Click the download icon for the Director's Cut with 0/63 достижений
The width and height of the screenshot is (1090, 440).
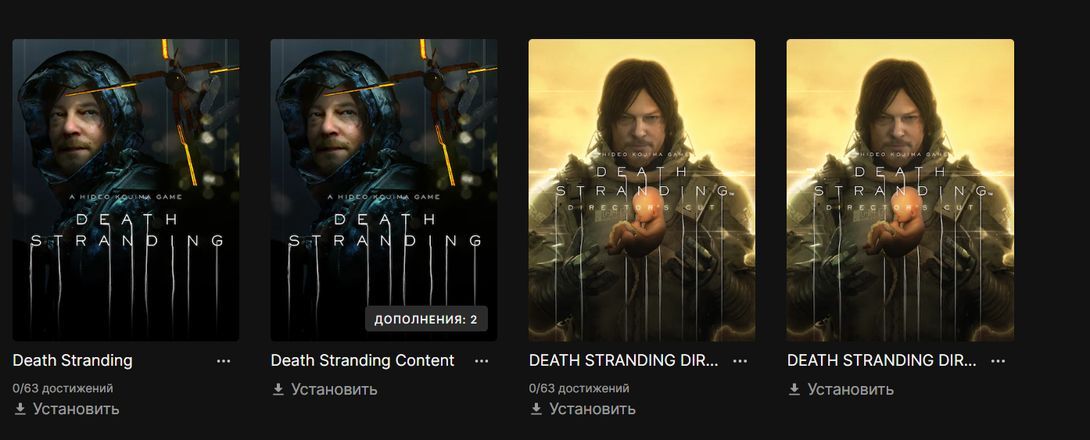536,409
